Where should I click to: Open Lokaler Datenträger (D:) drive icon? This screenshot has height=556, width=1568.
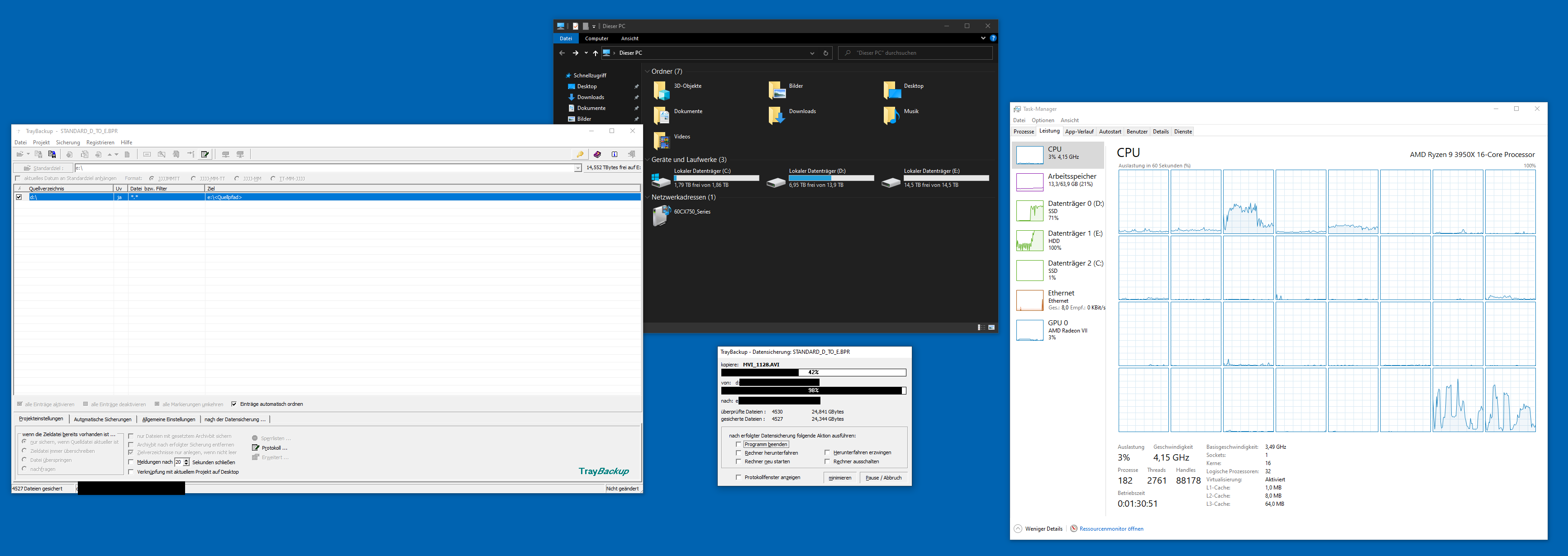click(776, 181)
